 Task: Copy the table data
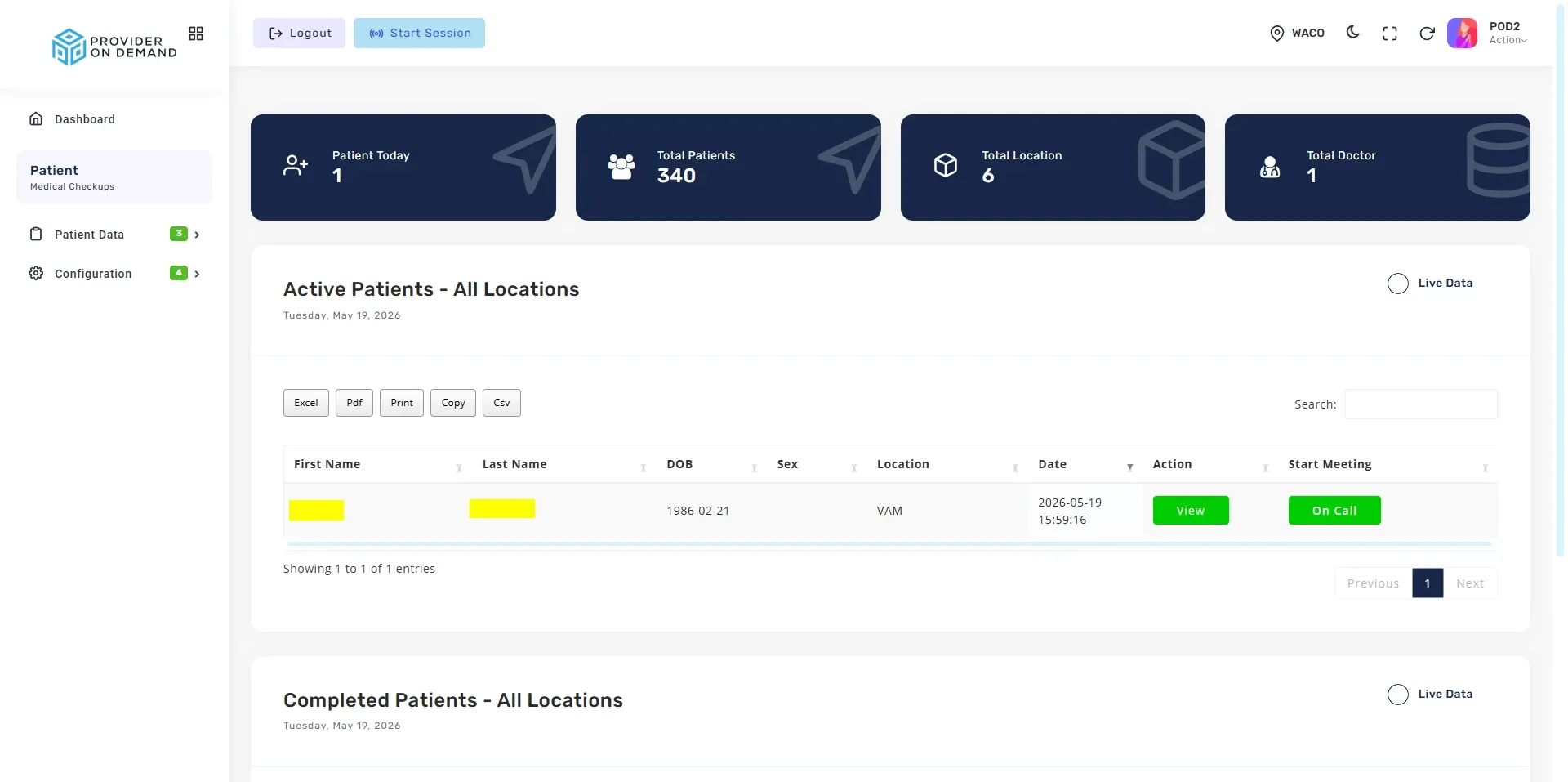tap(453, 403)
